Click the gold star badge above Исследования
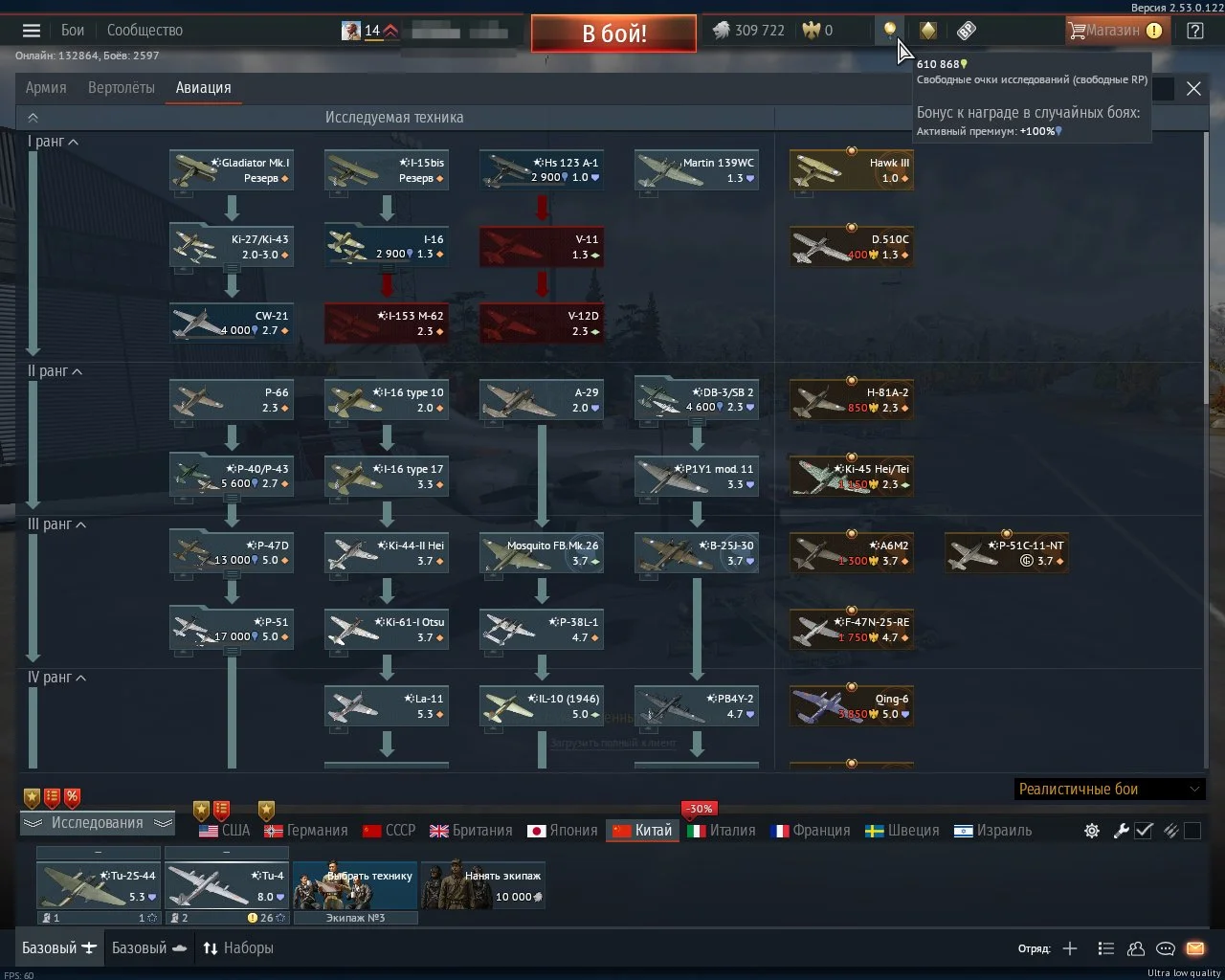Screen dimensions: 1225x980 point(33,796)
